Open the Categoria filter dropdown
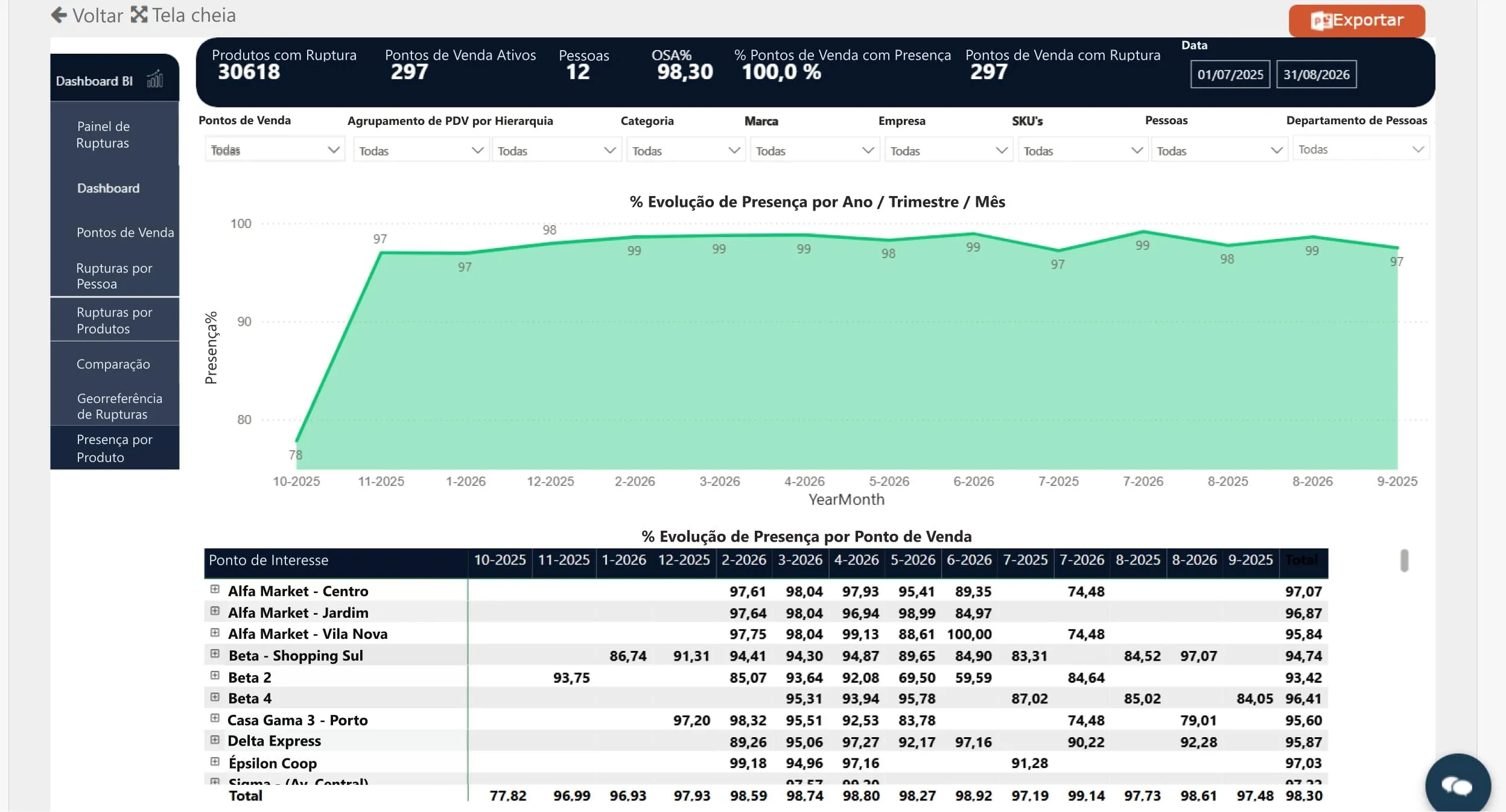 click(x=686, y=150)
